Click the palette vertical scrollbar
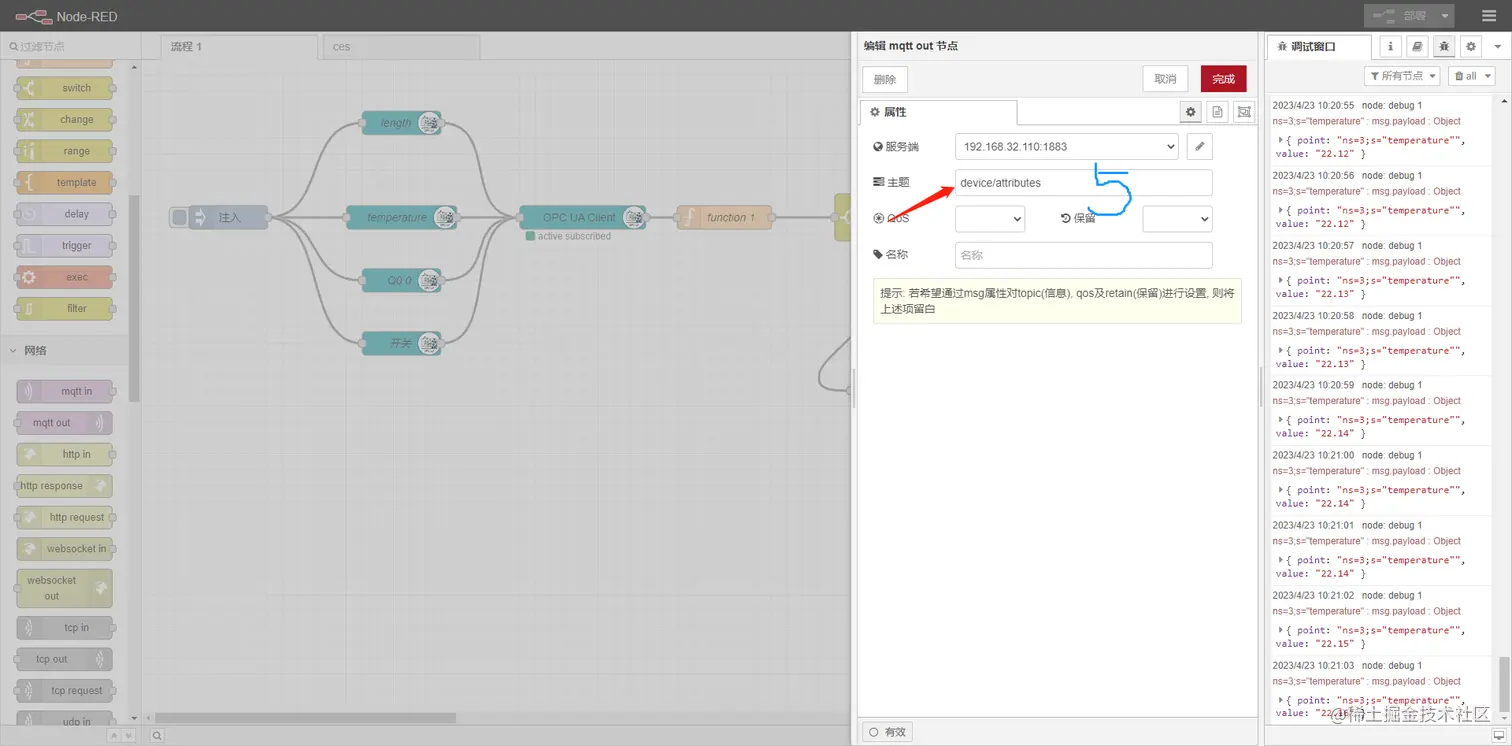The image size is (1512, 746). coord(135,298)
